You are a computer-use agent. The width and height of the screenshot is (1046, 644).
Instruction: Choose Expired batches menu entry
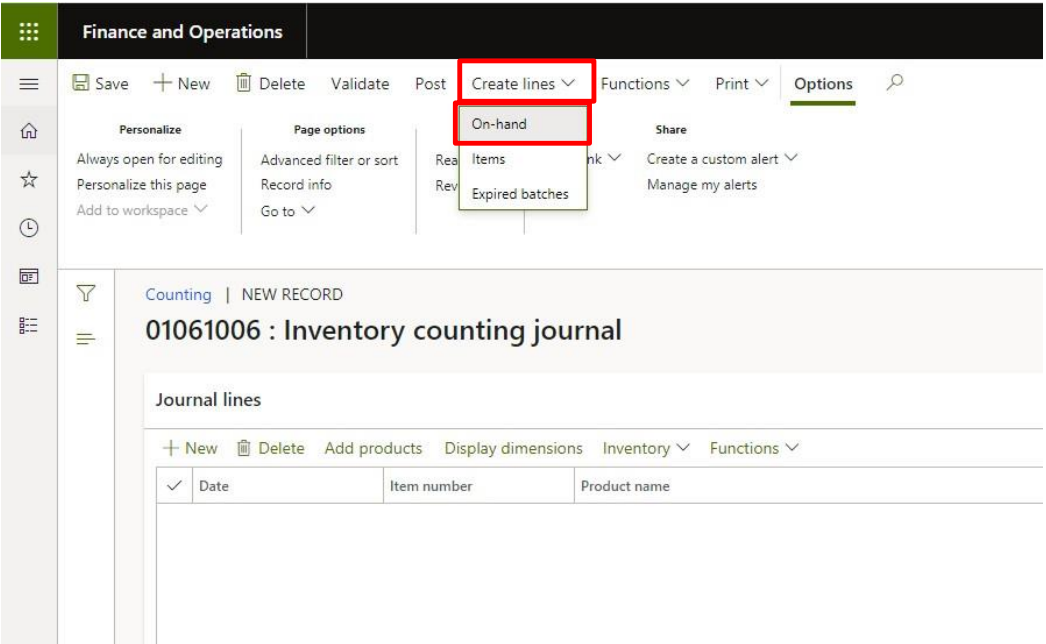[519, 194]
